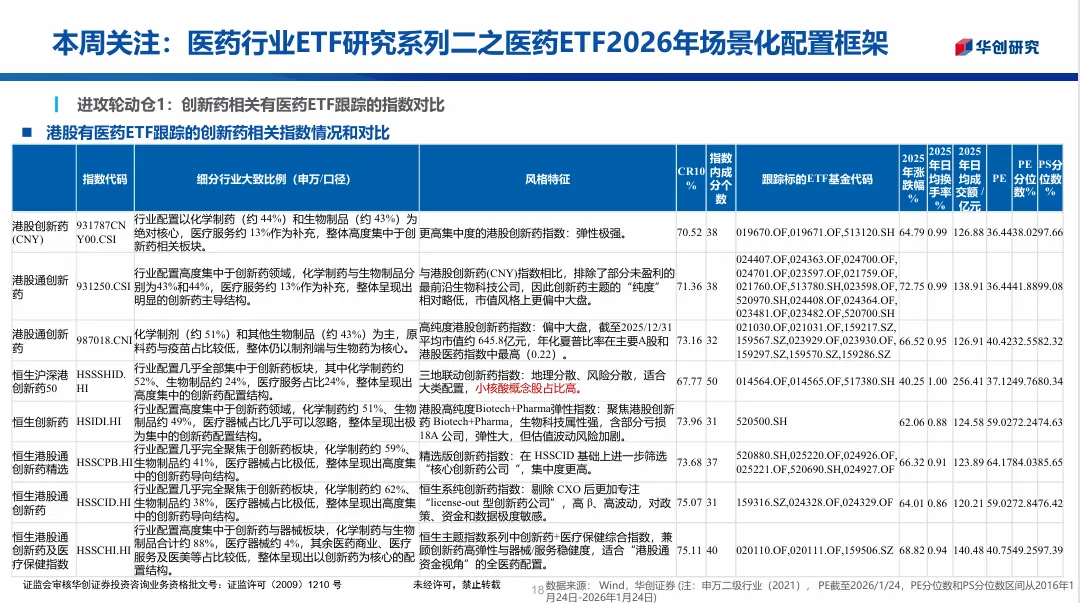Click the 华创研究 logo
Viewport: 1080px width, 603px height.
(997, 47)
